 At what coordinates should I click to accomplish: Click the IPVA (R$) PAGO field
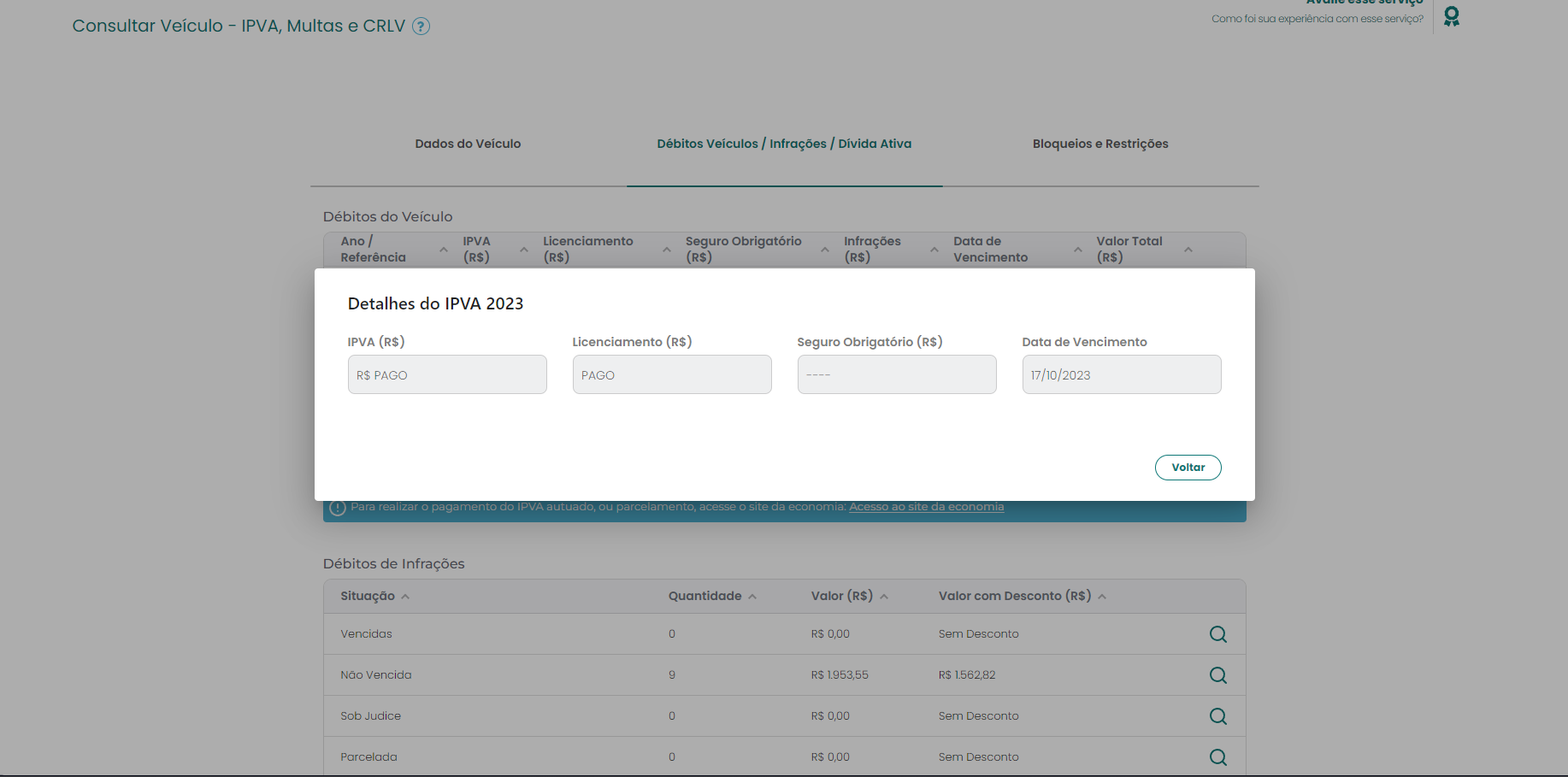447,374
